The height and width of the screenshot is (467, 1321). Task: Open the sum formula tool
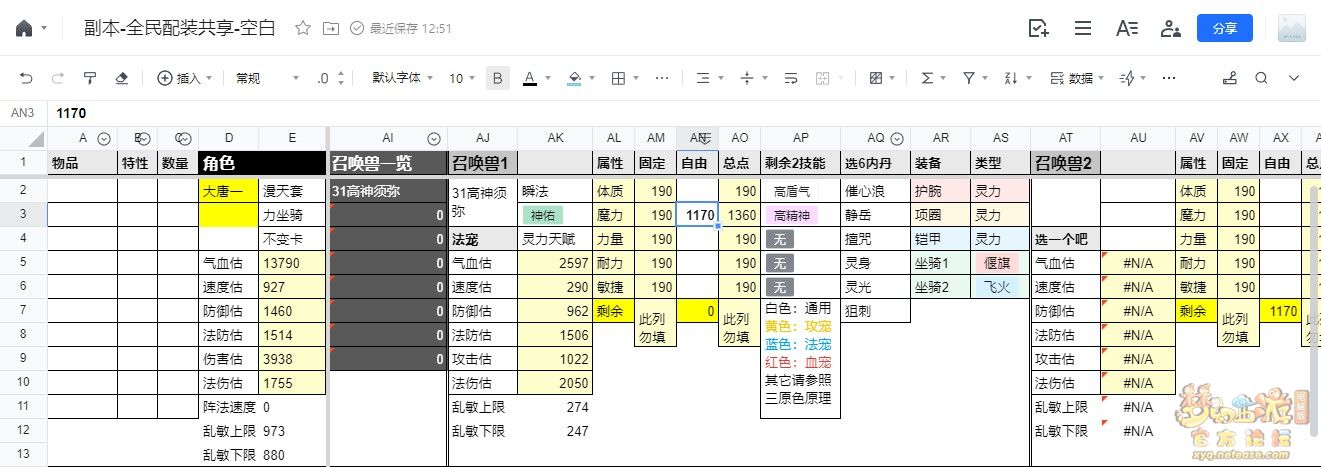click(x=927, y=77)
